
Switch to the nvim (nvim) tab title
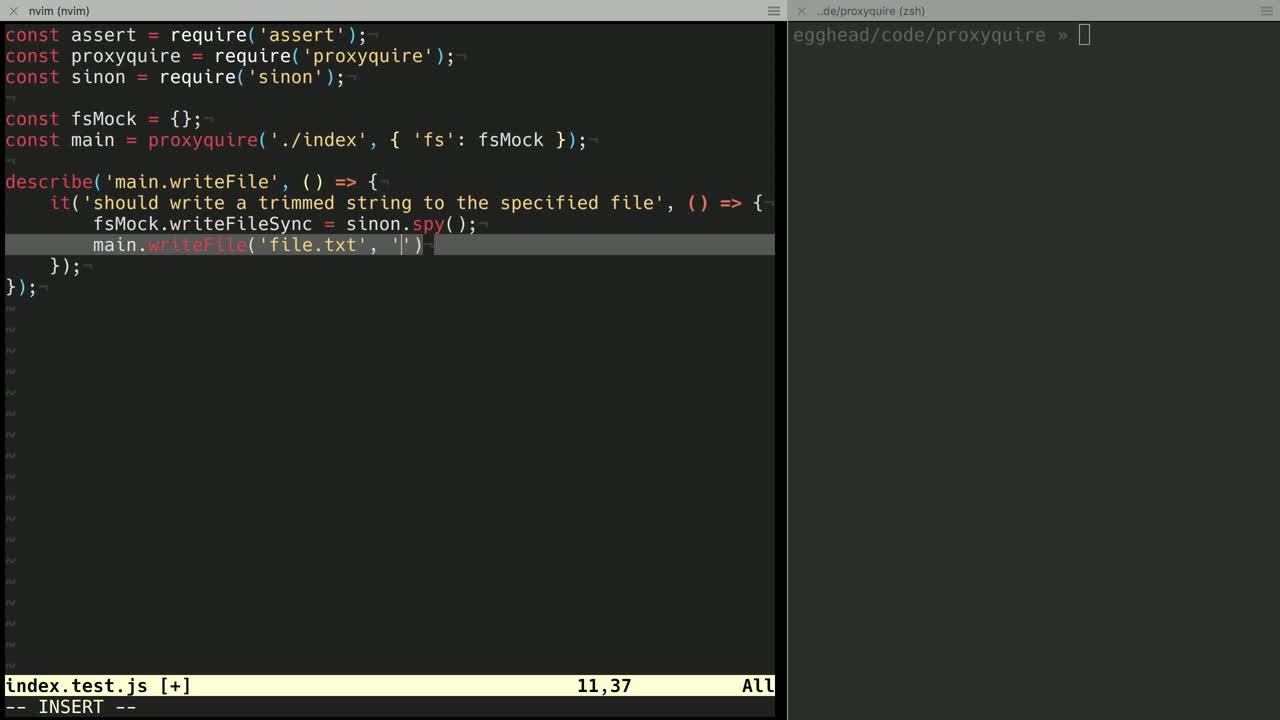point(59,11)
